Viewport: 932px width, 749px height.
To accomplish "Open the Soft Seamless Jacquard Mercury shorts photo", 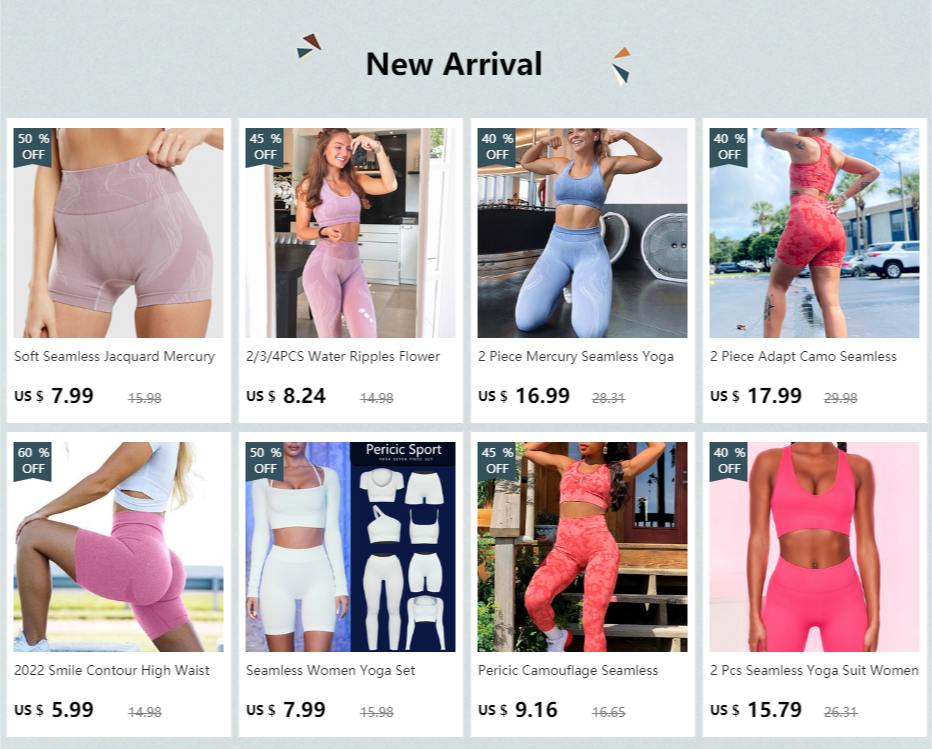I will pos(118,232).
